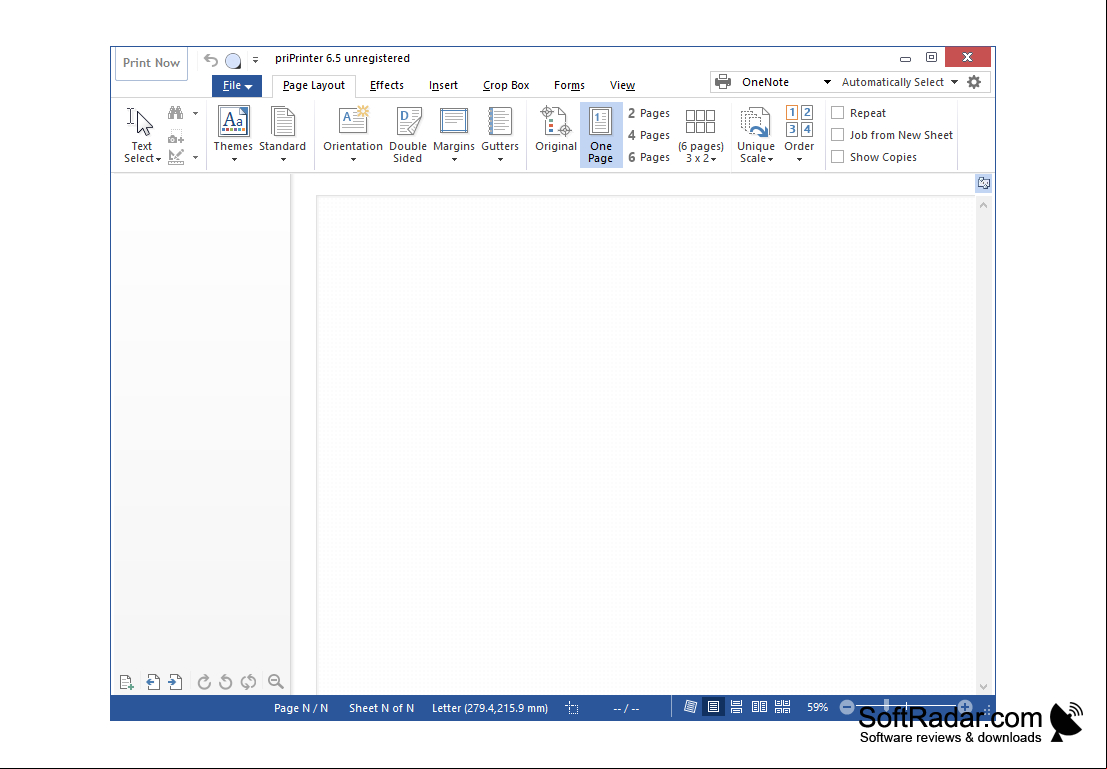Image resolution: width=1107 pixels, height=769 pixels.
Task: Click the rotate counterclockwise icon
Action: 226,682
